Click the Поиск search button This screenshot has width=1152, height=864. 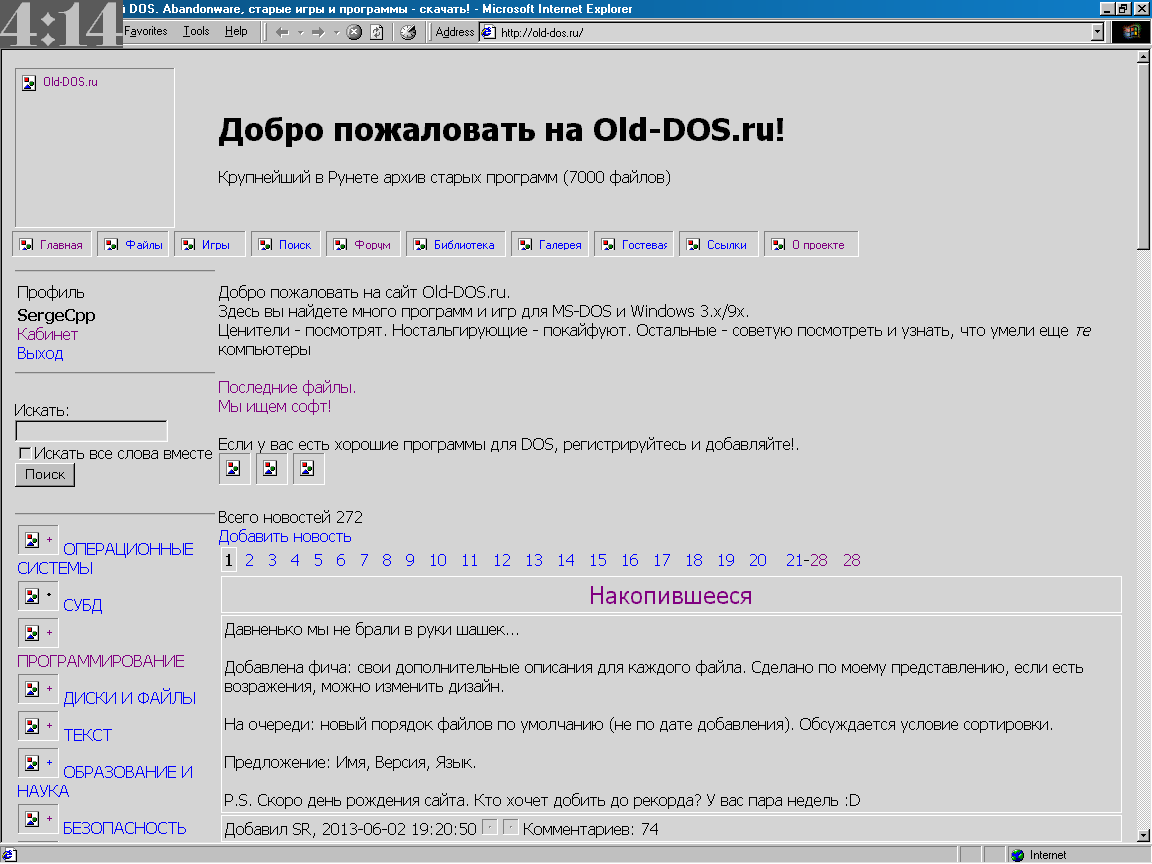tap(45, 475)
